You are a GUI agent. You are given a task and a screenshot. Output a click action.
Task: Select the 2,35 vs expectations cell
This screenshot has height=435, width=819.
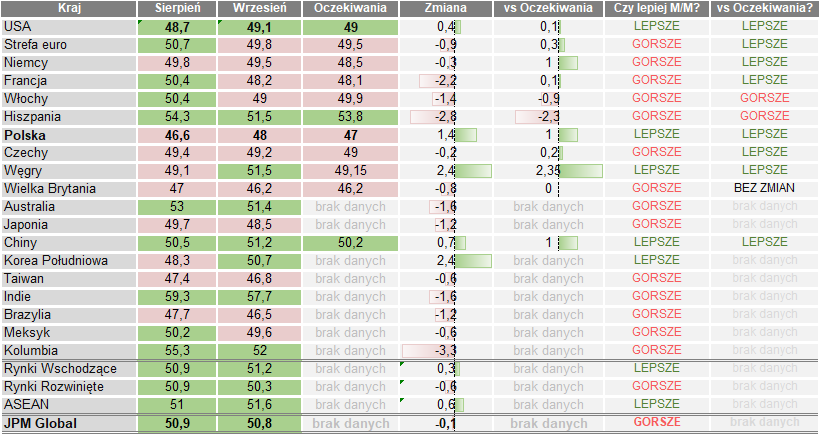pyautogui.click(x=544, y=170)
